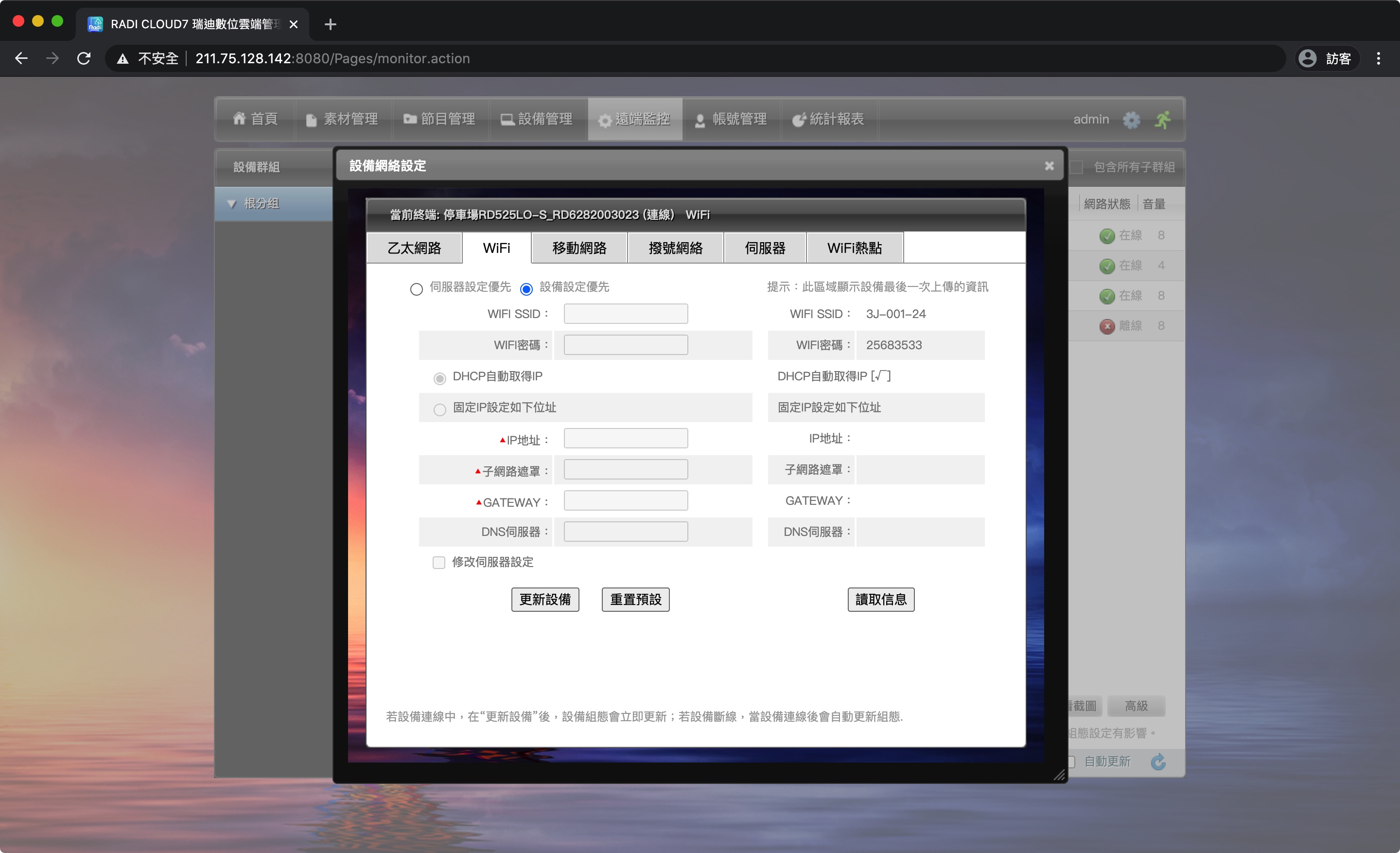Click the 音量 column header
The width and height of the screenshot is (1400, 853).
(x=1154, y=204)
